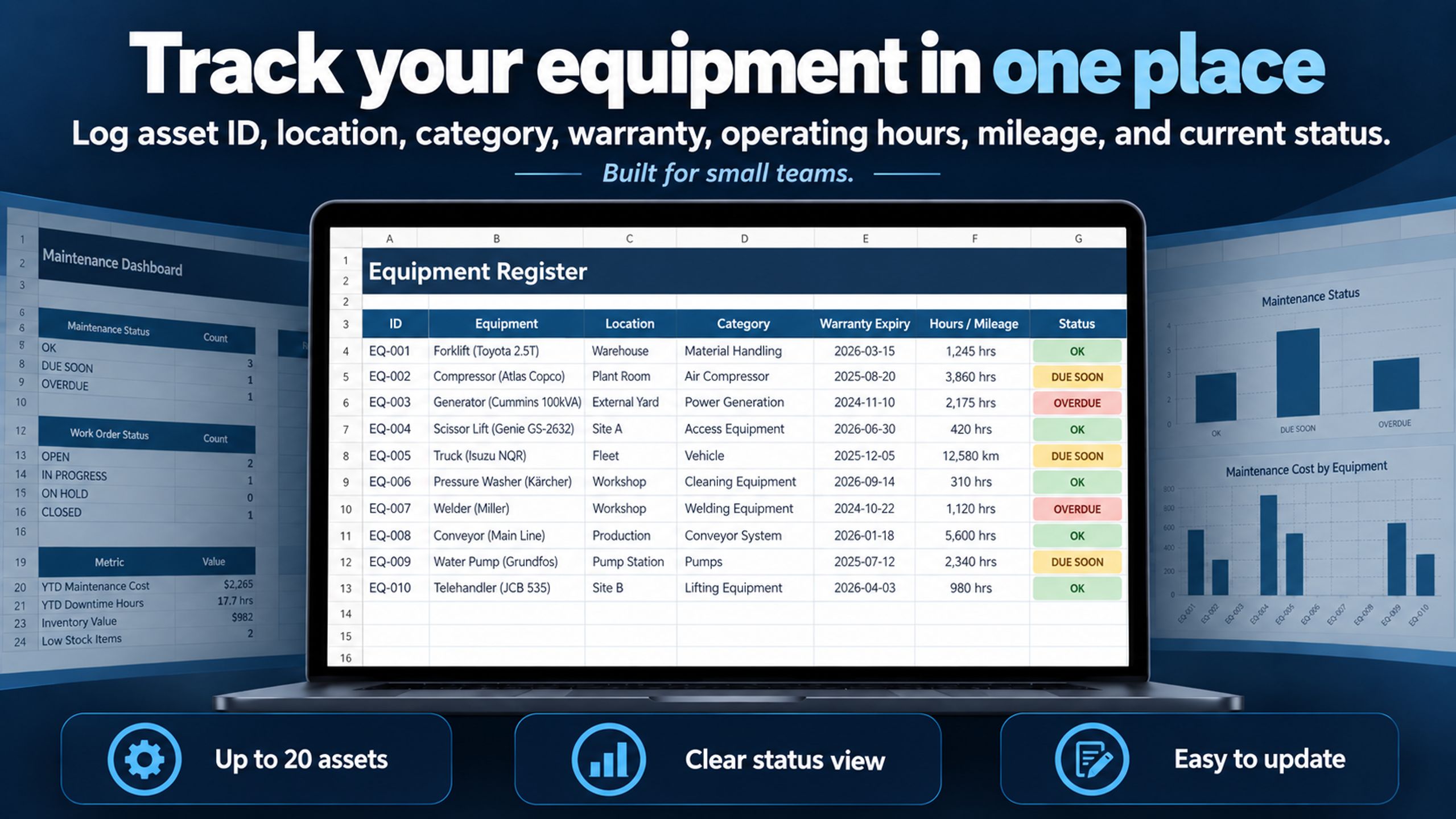
Task: Select the Up to 20 assets card
Action: (x=256, y=759)
